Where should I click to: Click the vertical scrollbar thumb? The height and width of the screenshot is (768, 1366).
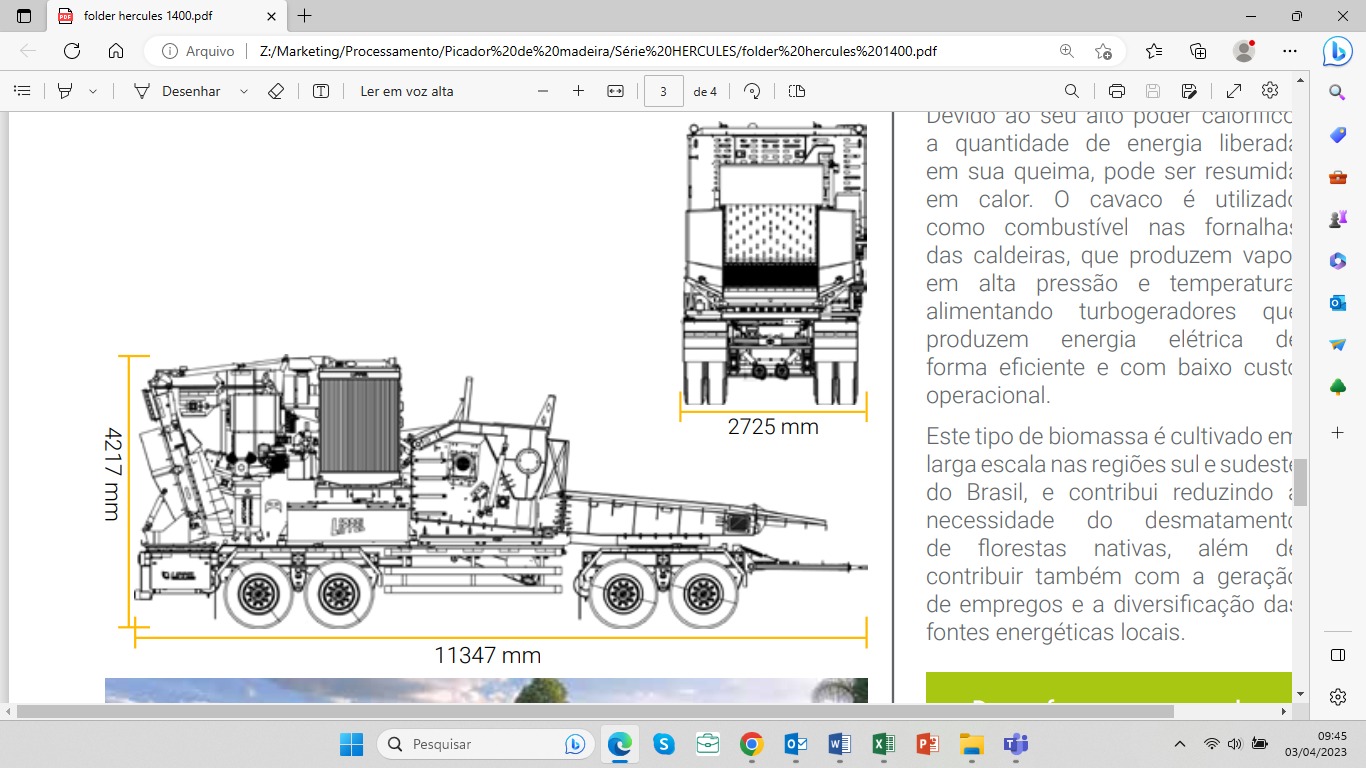pos(1300,482)
